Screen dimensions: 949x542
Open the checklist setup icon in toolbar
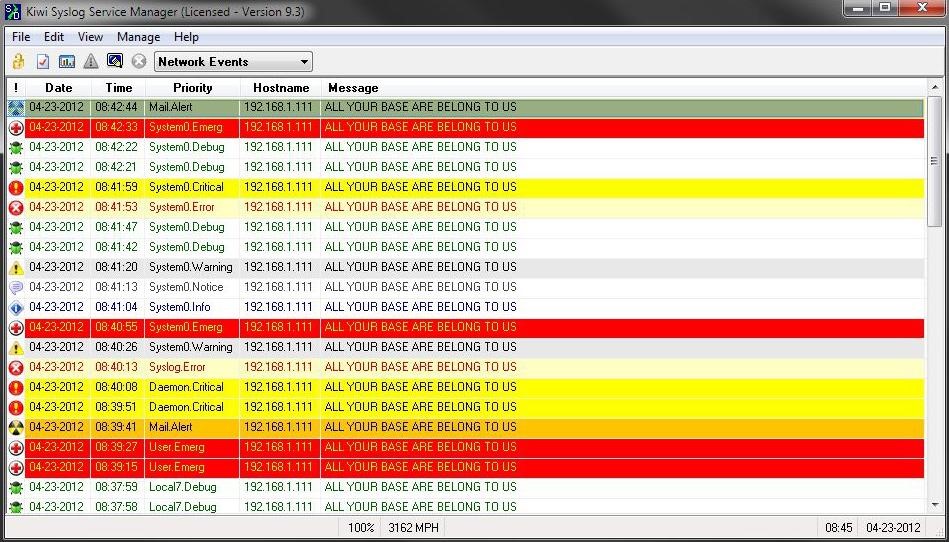click(x=42, y=62)
